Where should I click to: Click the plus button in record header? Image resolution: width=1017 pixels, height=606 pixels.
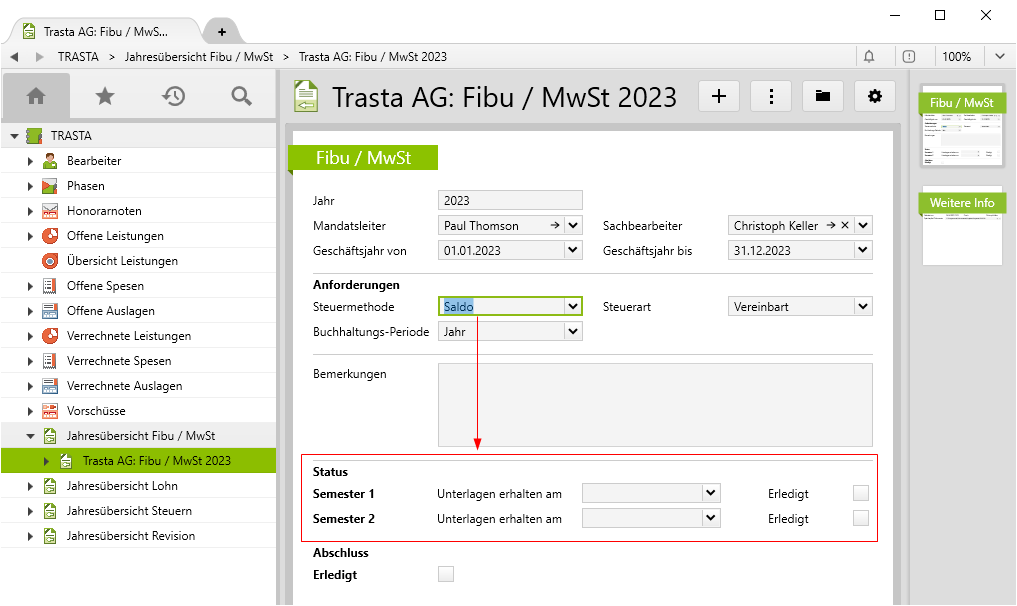718,96
